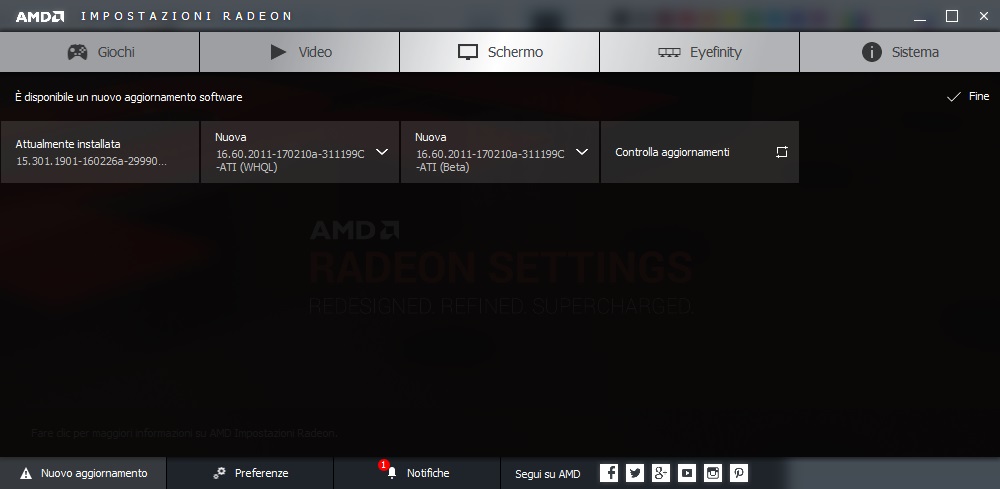Open AMD Facebook page icon
Viewport: 1000px width, 489px height.
click(609, 473)
